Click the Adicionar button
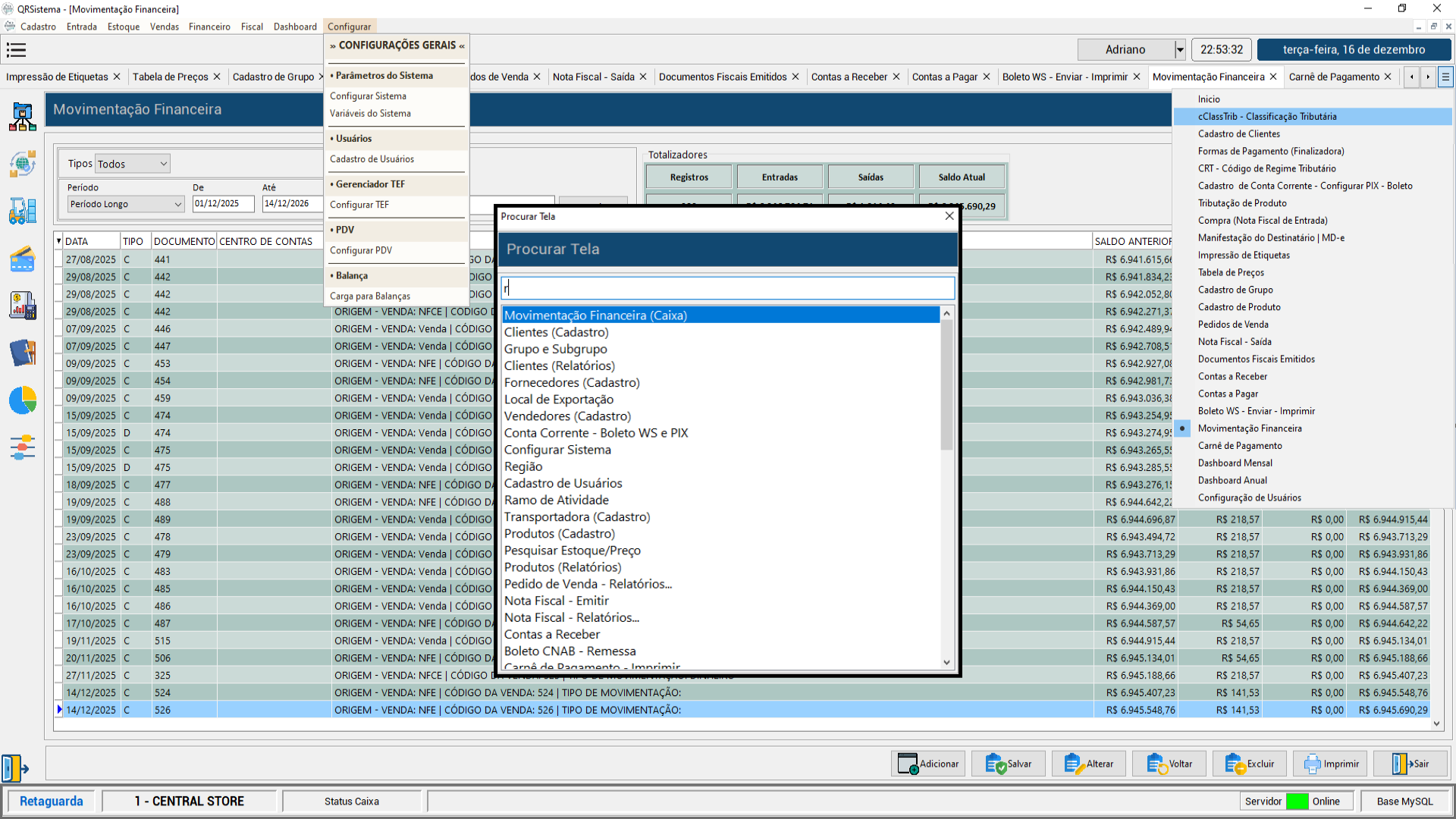The width and height of the screenshot is (1456, 819). pos(928,764)
